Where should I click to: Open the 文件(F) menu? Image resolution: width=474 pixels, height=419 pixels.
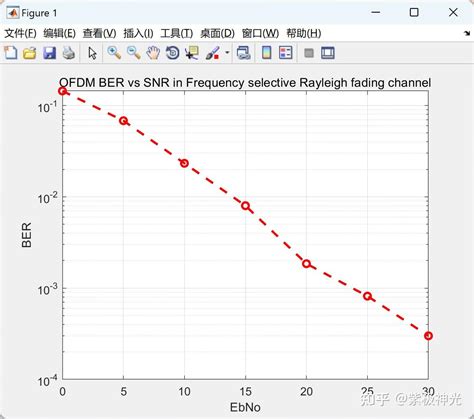click(20, 33)
